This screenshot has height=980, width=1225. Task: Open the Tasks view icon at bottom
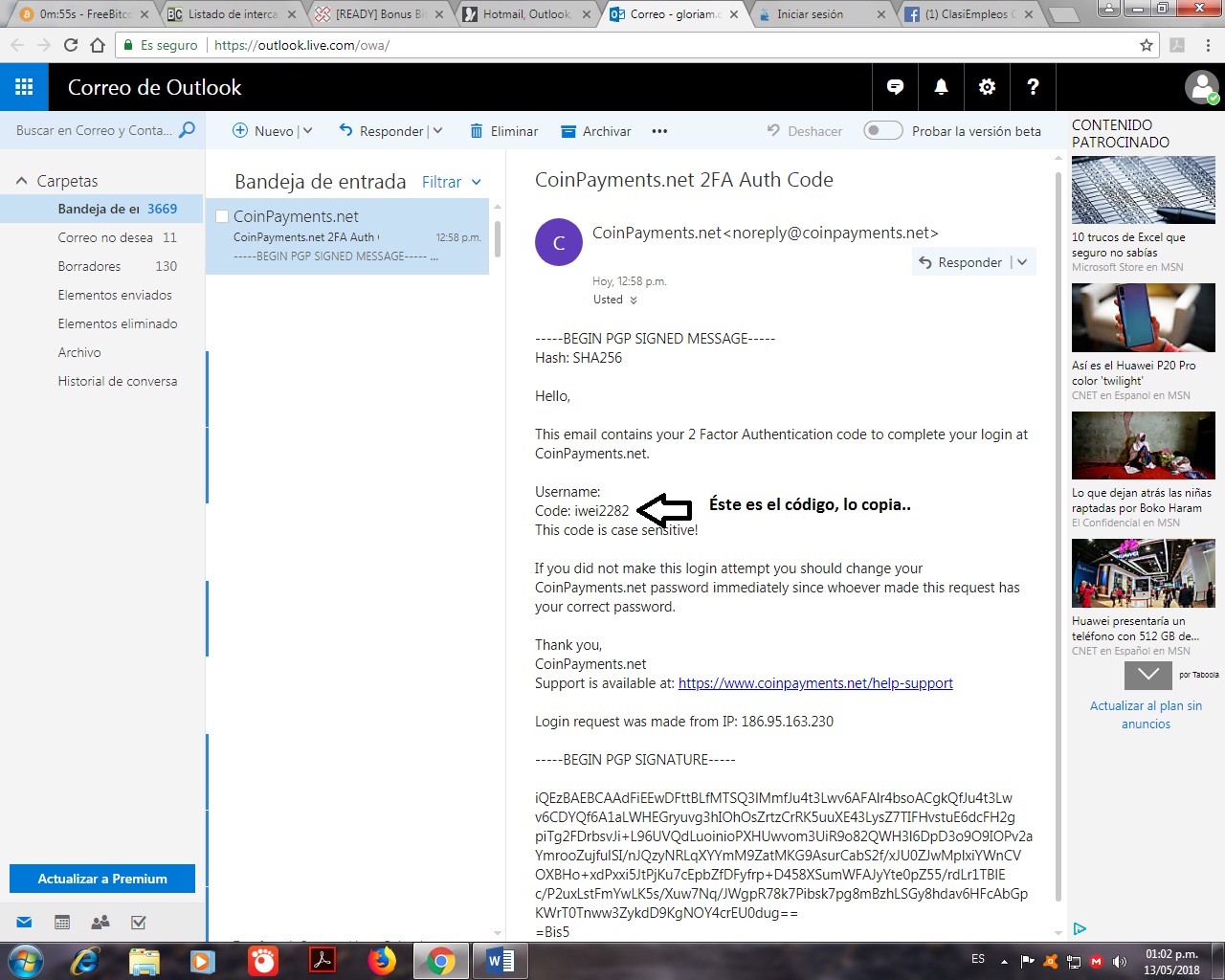tap(139, 923)
